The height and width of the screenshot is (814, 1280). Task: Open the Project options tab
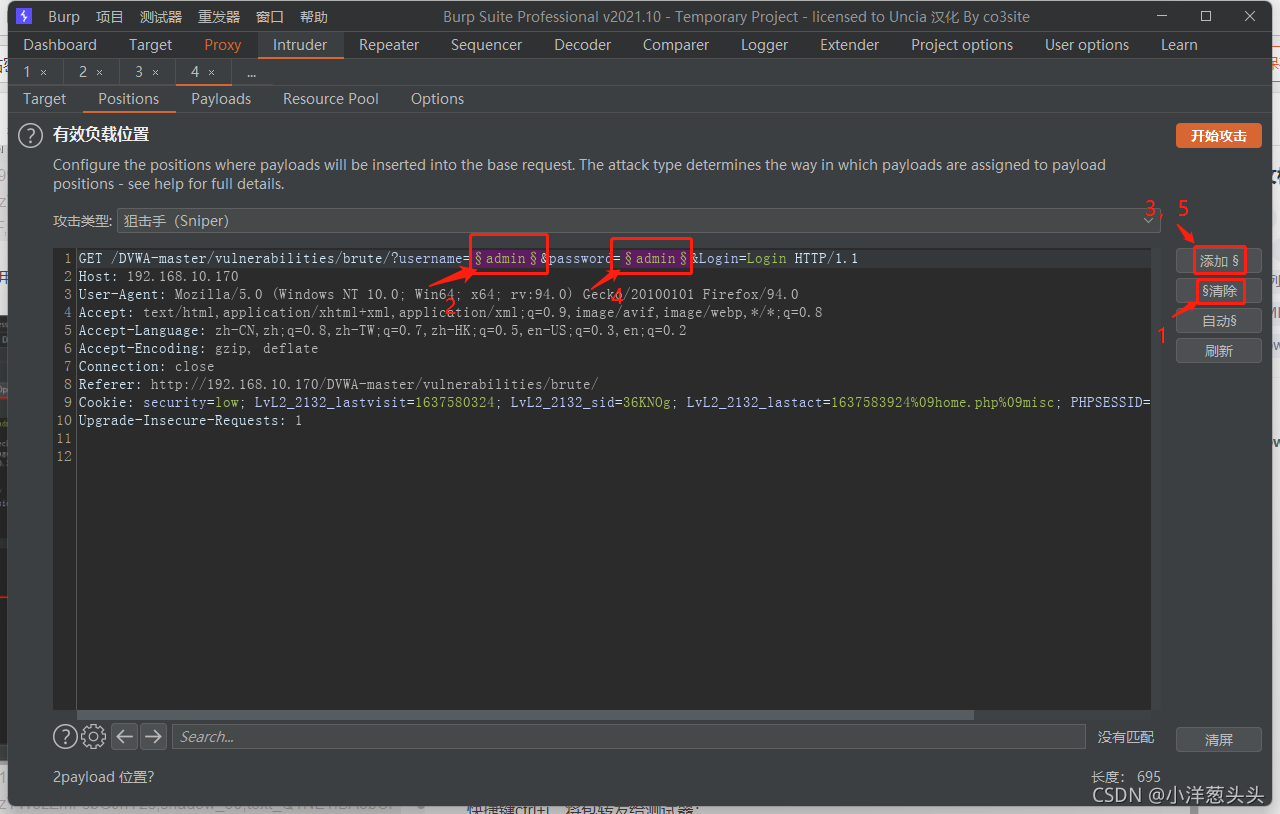(x=962, y=45)
